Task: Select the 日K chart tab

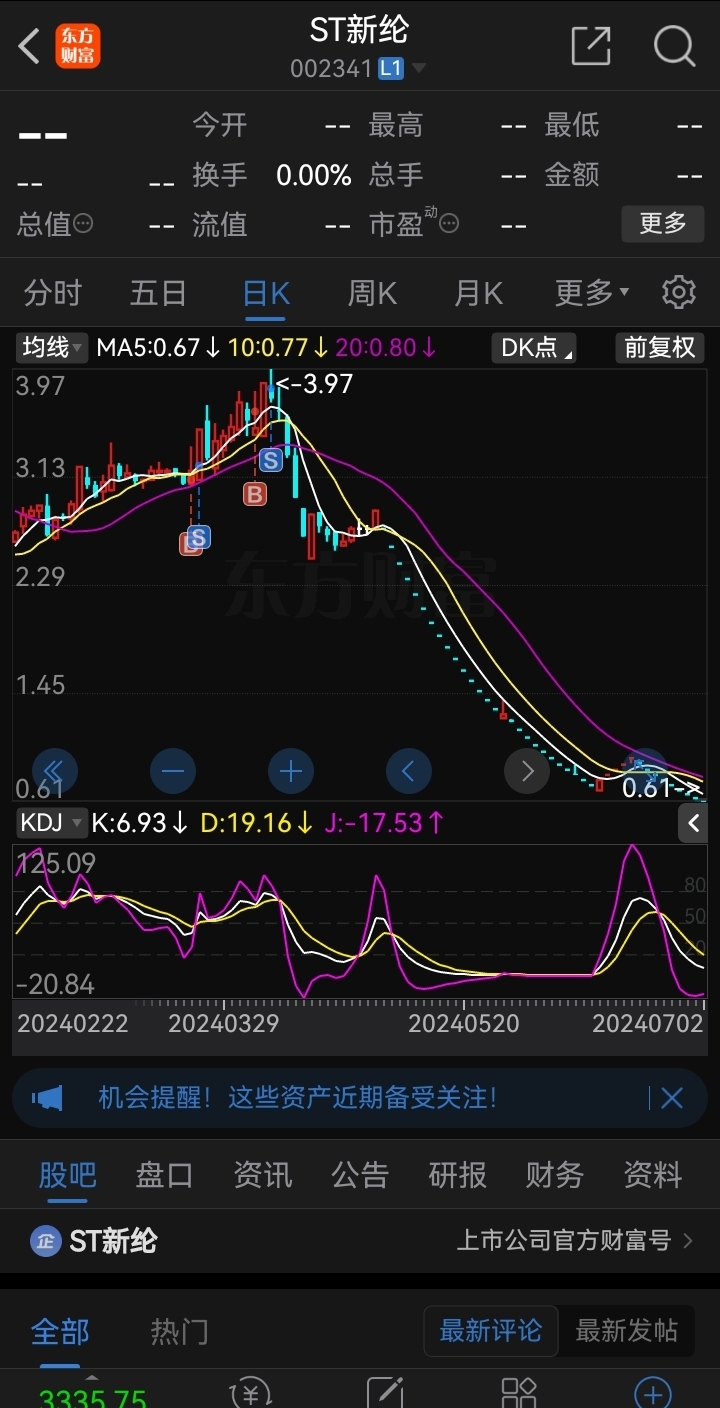Action: point(266,293)
